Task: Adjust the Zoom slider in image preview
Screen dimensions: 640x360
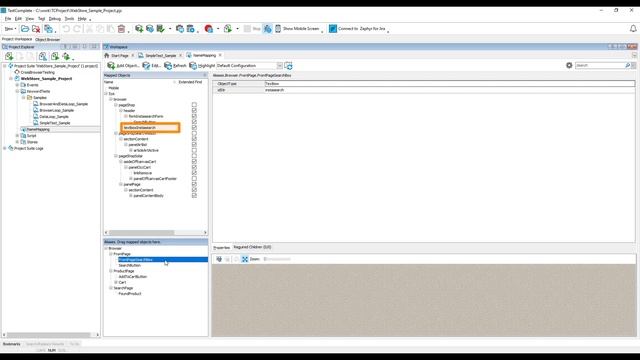Action: (x=277, y=259)
